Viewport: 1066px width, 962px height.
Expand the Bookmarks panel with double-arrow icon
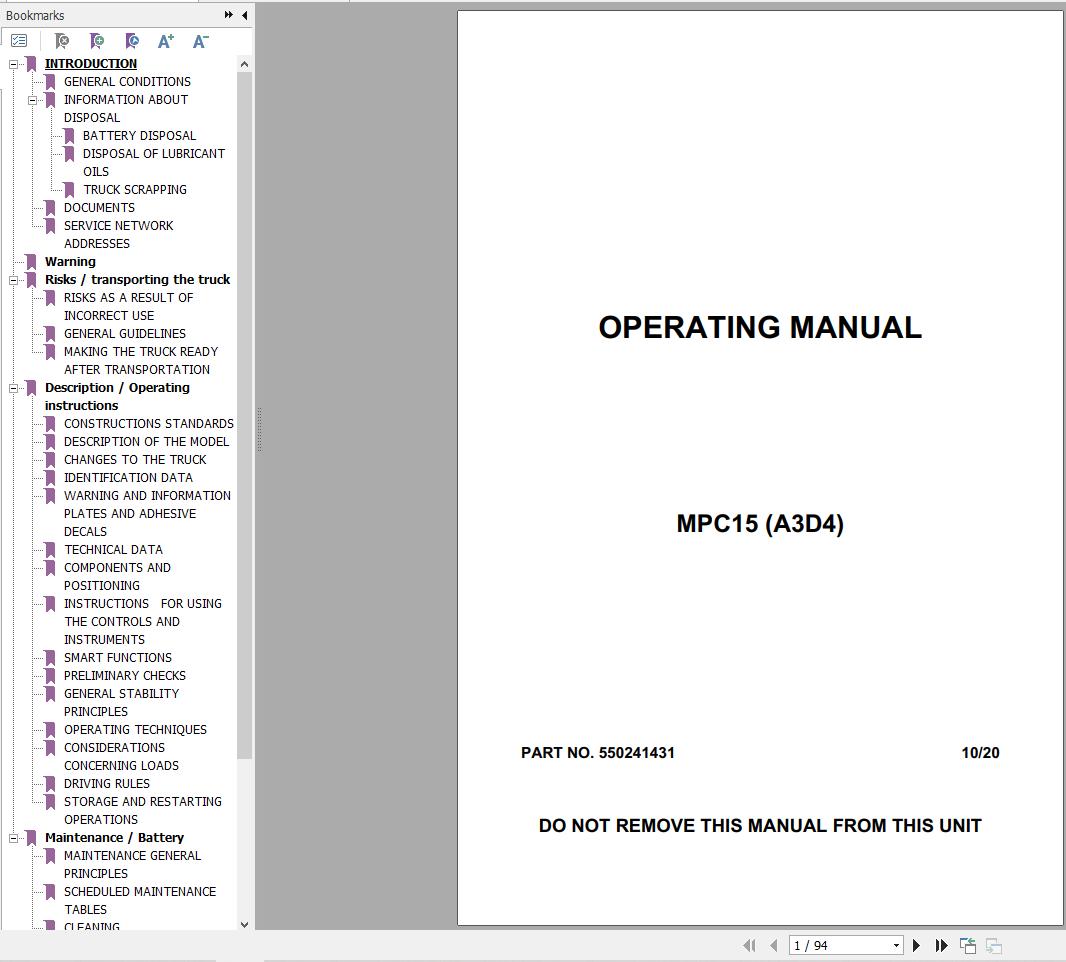pos(229,15)
